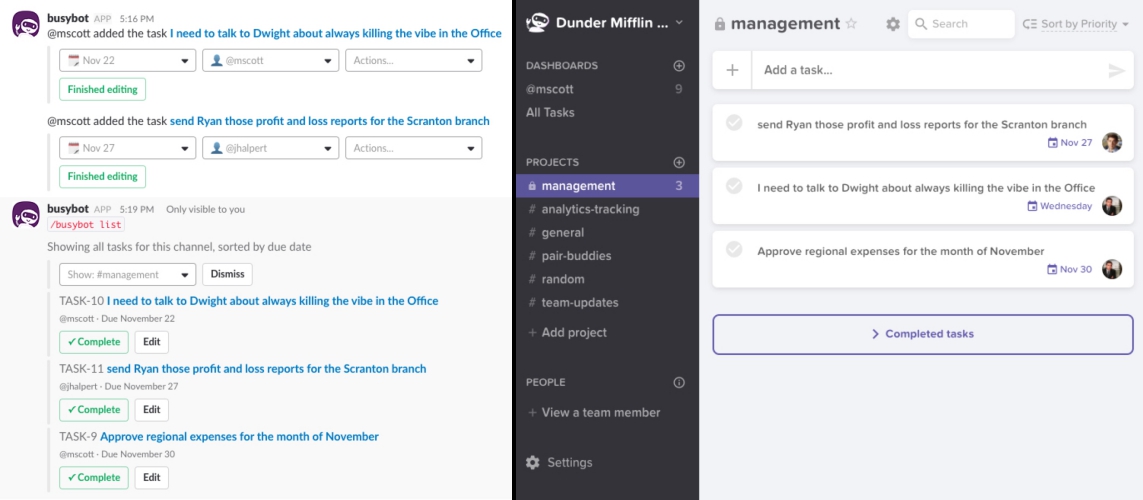The image size is (1143, 500).
Task: Click the busybot sender name at 5:16 PM
Action: 68,17
